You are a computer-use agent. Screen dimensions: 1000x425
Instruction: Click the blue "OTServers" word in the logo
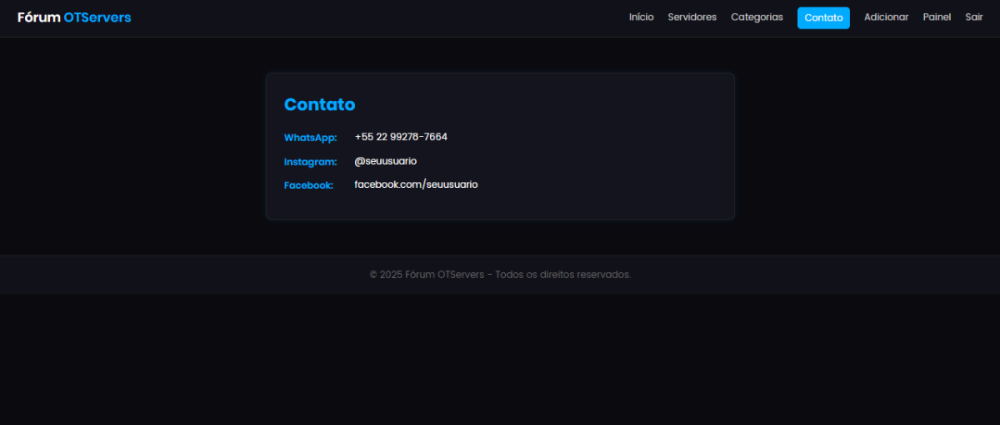point(97,17)
